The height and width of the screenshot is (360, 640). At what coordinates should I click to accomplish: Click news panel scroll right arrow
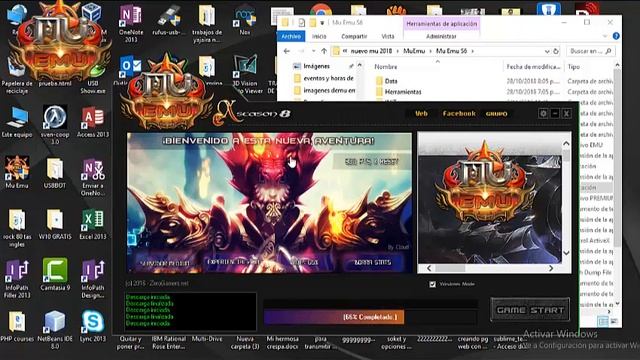tap(551, 268)
